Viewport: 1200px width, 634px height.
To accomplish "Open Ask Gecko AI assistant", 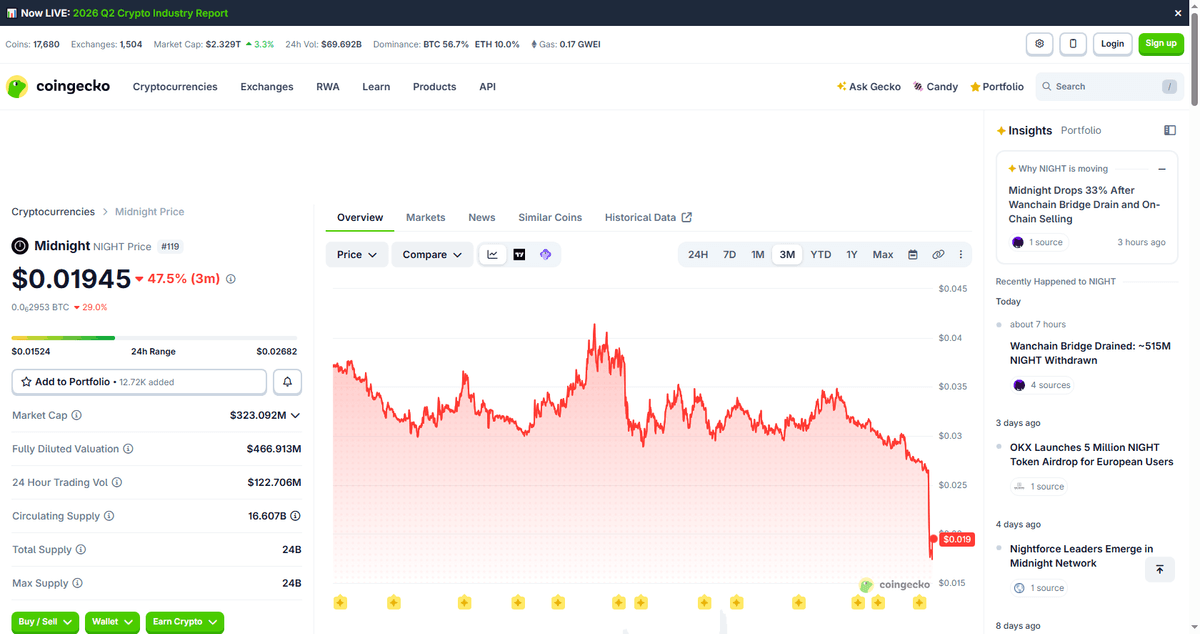I will [x=869, y=87].
